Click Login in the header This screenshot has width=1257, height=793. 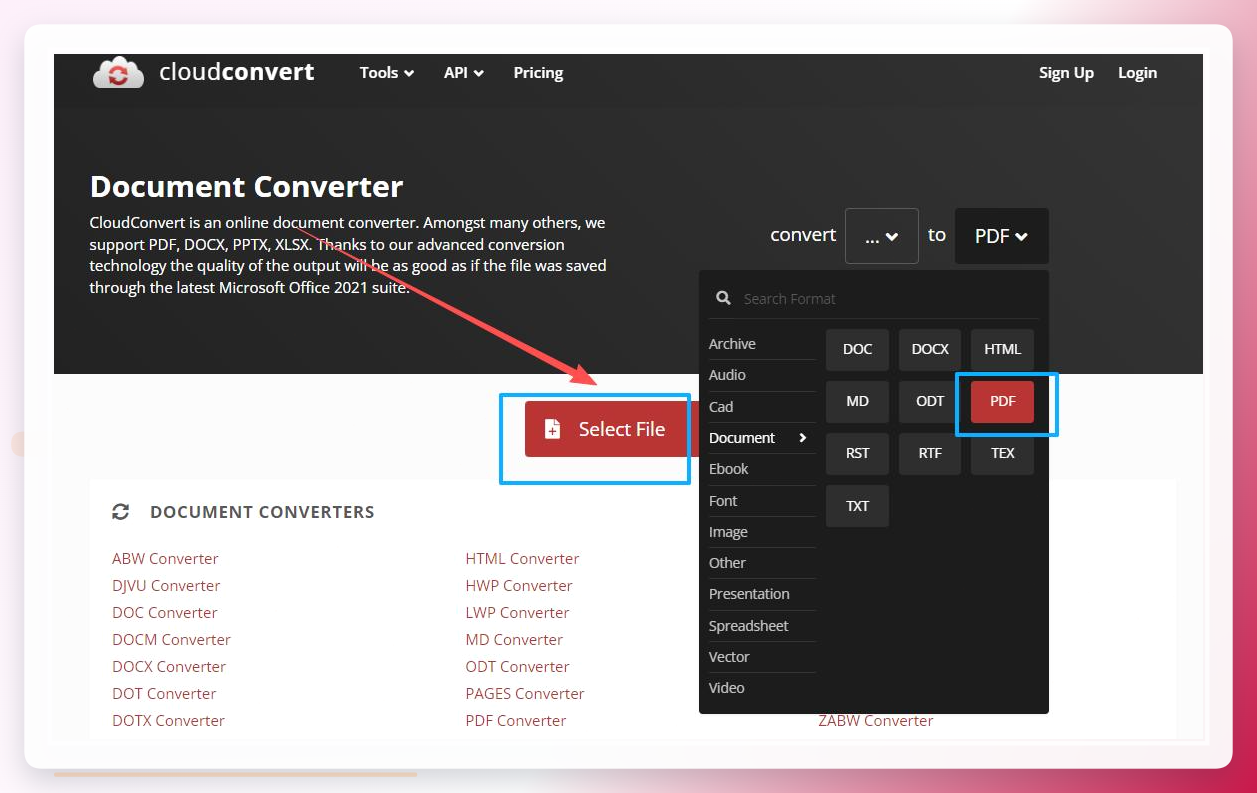[x=1137, y=73]
